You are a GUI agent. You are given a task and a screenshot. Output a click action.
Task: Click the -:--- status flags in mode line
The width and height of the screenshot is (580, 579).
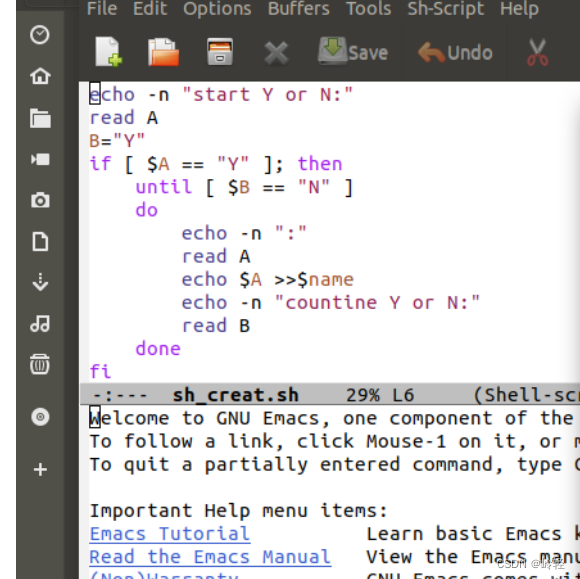click(120, 395)
